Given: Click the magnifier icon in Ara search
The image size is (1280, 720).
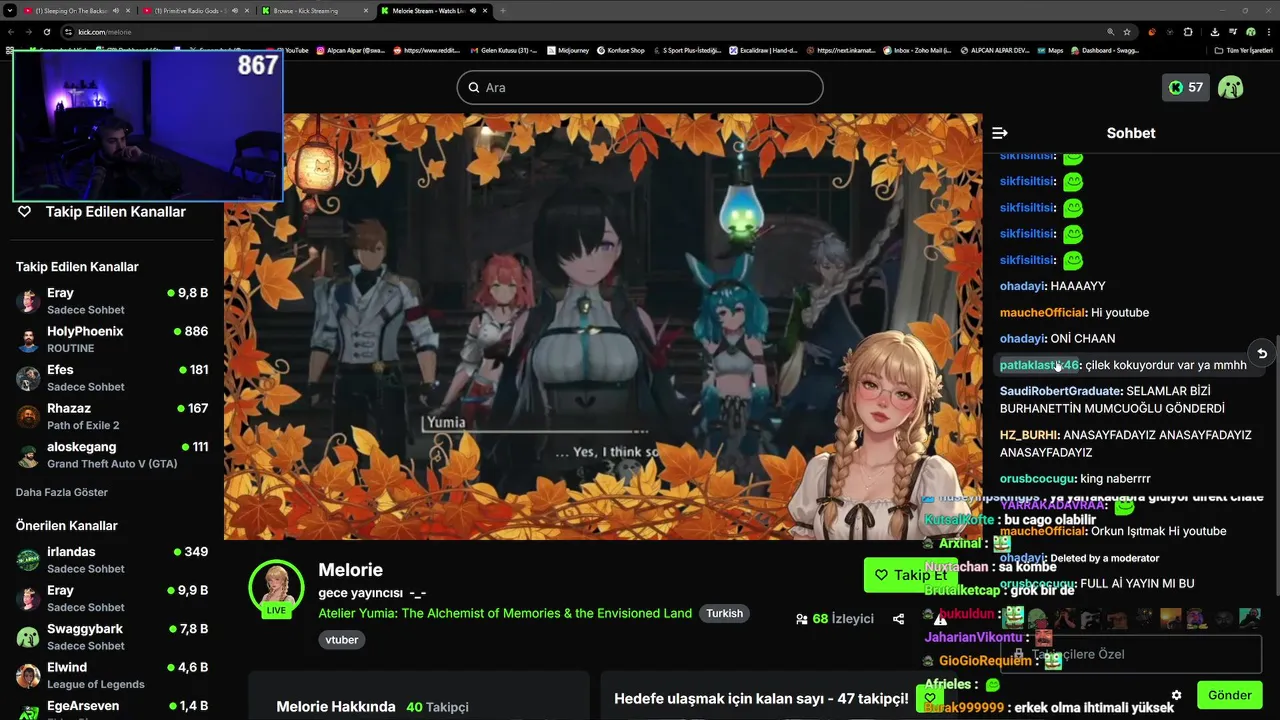Looking at the screenshot, I should [x=474, y=87].
